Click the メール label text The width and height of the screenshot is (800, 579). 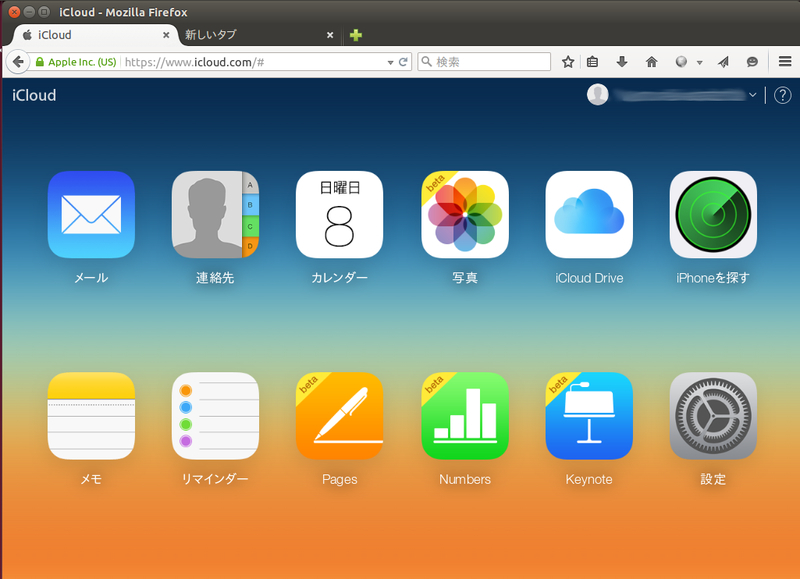[x=91, y=278]
